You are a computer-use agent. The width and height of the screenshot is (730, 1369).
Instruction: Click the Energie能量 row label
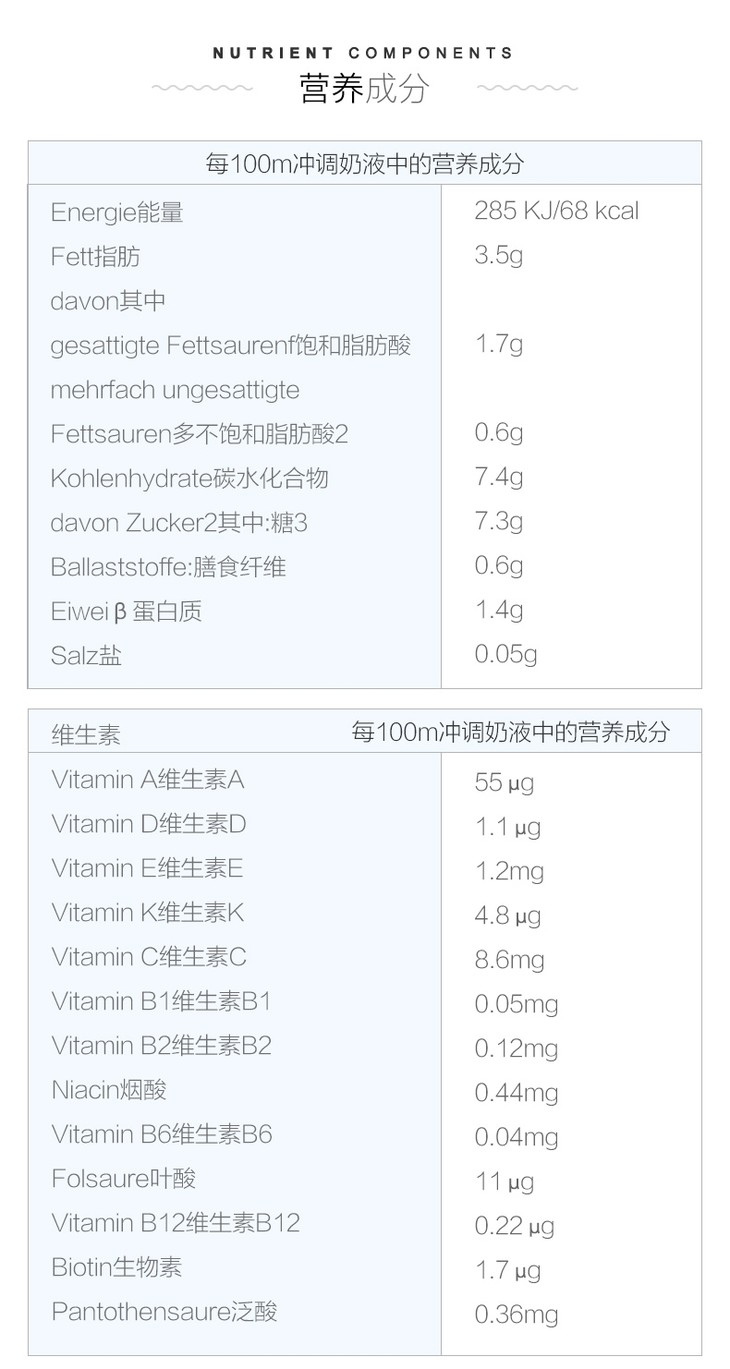[x=117, y=212]
